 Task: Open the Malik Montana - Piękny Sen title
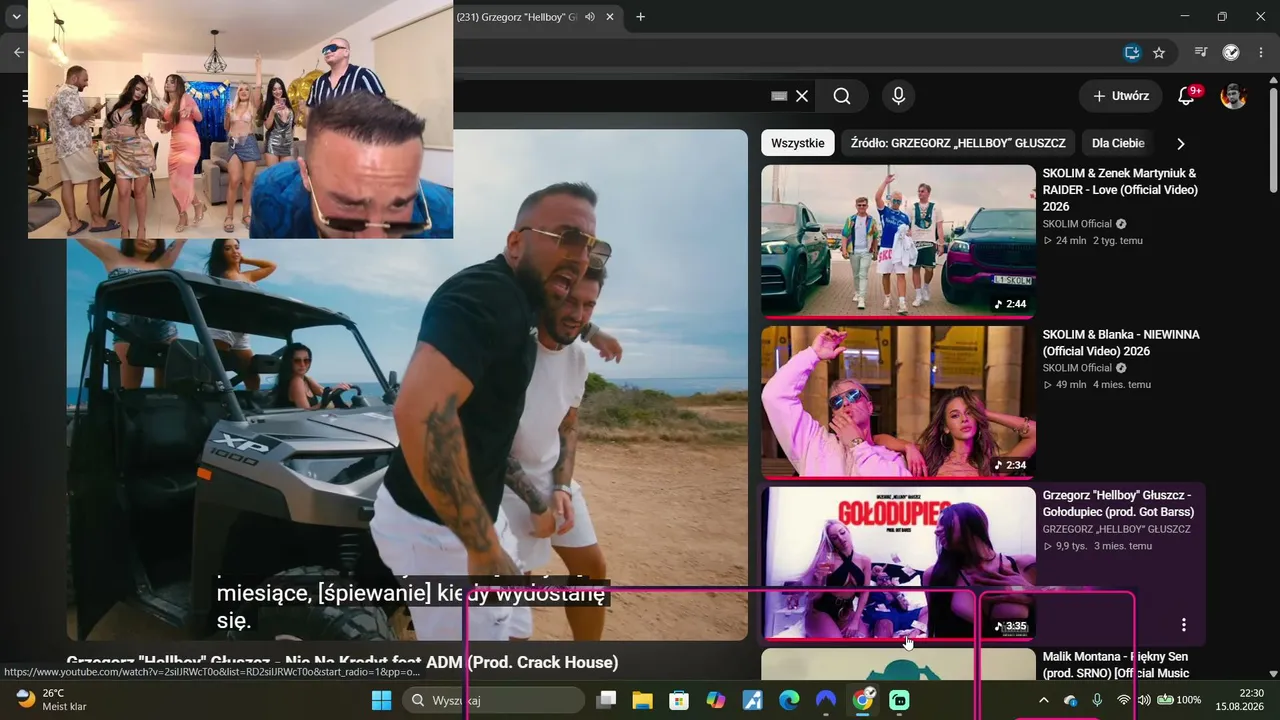(1115, 665)
